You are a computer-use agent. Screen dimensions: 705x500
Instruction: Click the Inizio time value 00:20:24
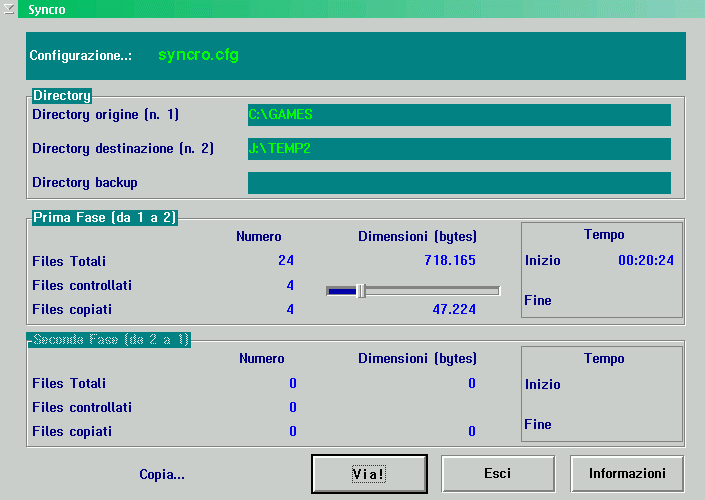coord(645,261)
